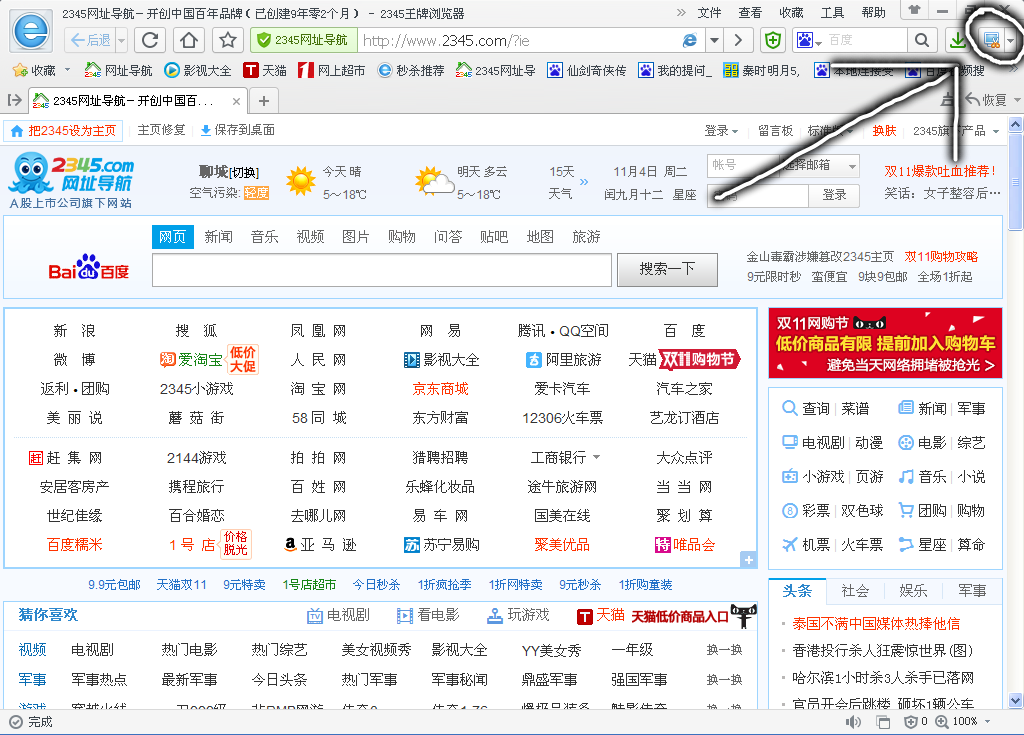This screenshot has width=1024, height=735.
Task: Click 换一换 in the 视频 row
Action: tap(724, 649)
